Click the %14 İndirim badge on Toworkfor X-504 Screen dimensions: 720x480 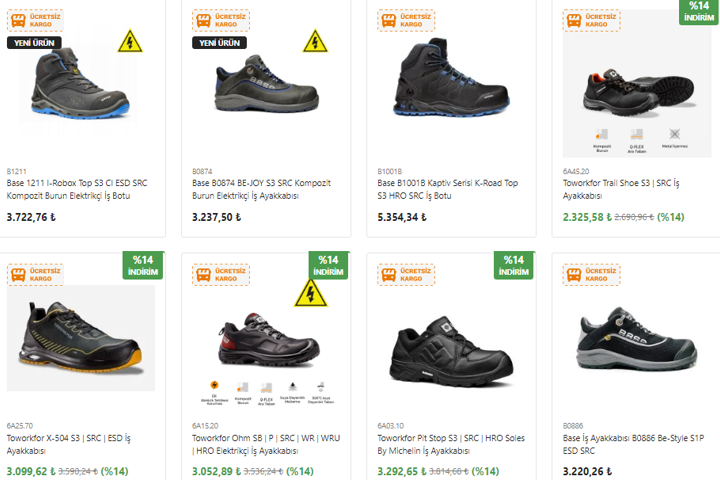(143, 266)
